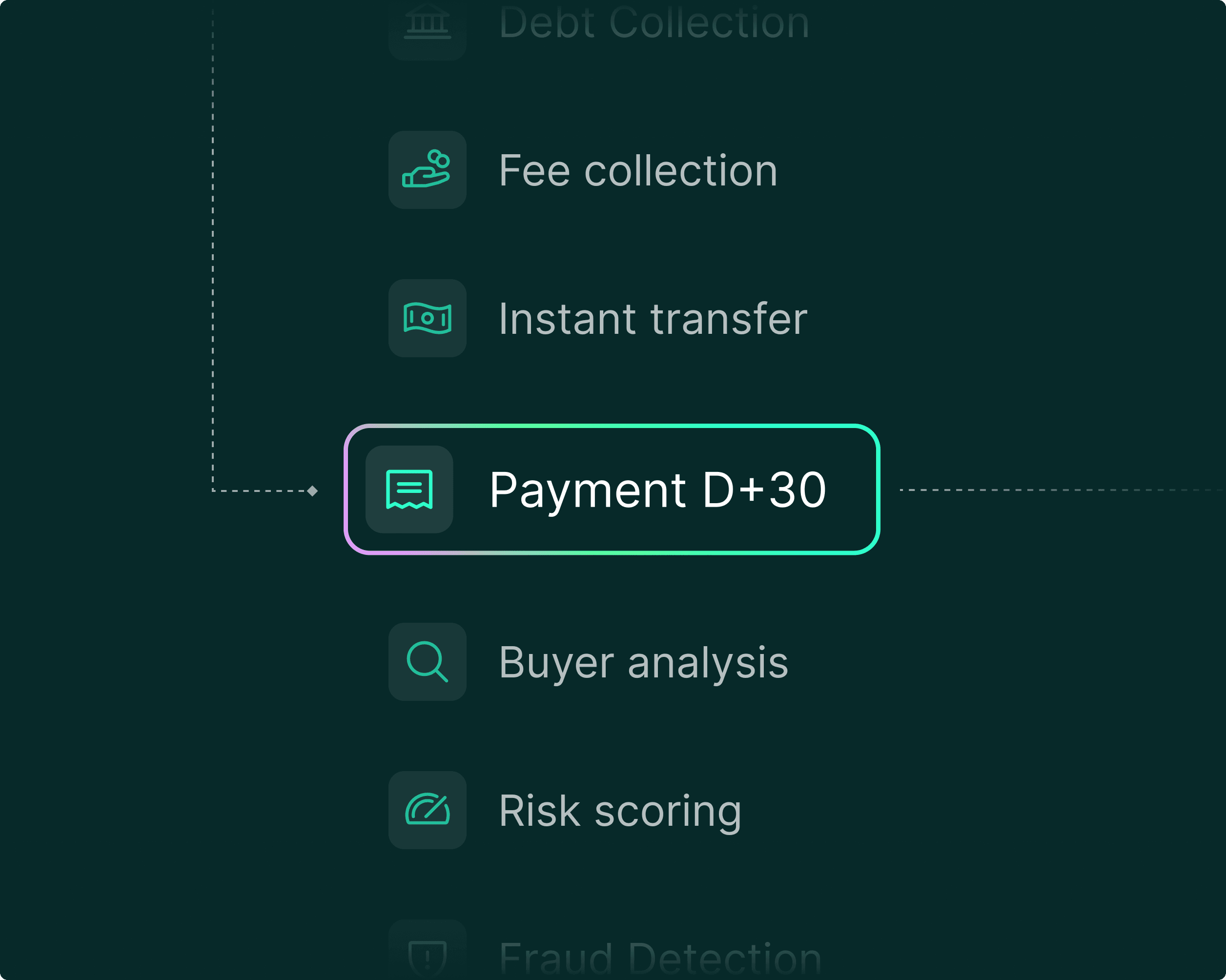Click the dashed line right of Payment D+30
This screenshot has height=980, width=1226.
coord(1058,490)
